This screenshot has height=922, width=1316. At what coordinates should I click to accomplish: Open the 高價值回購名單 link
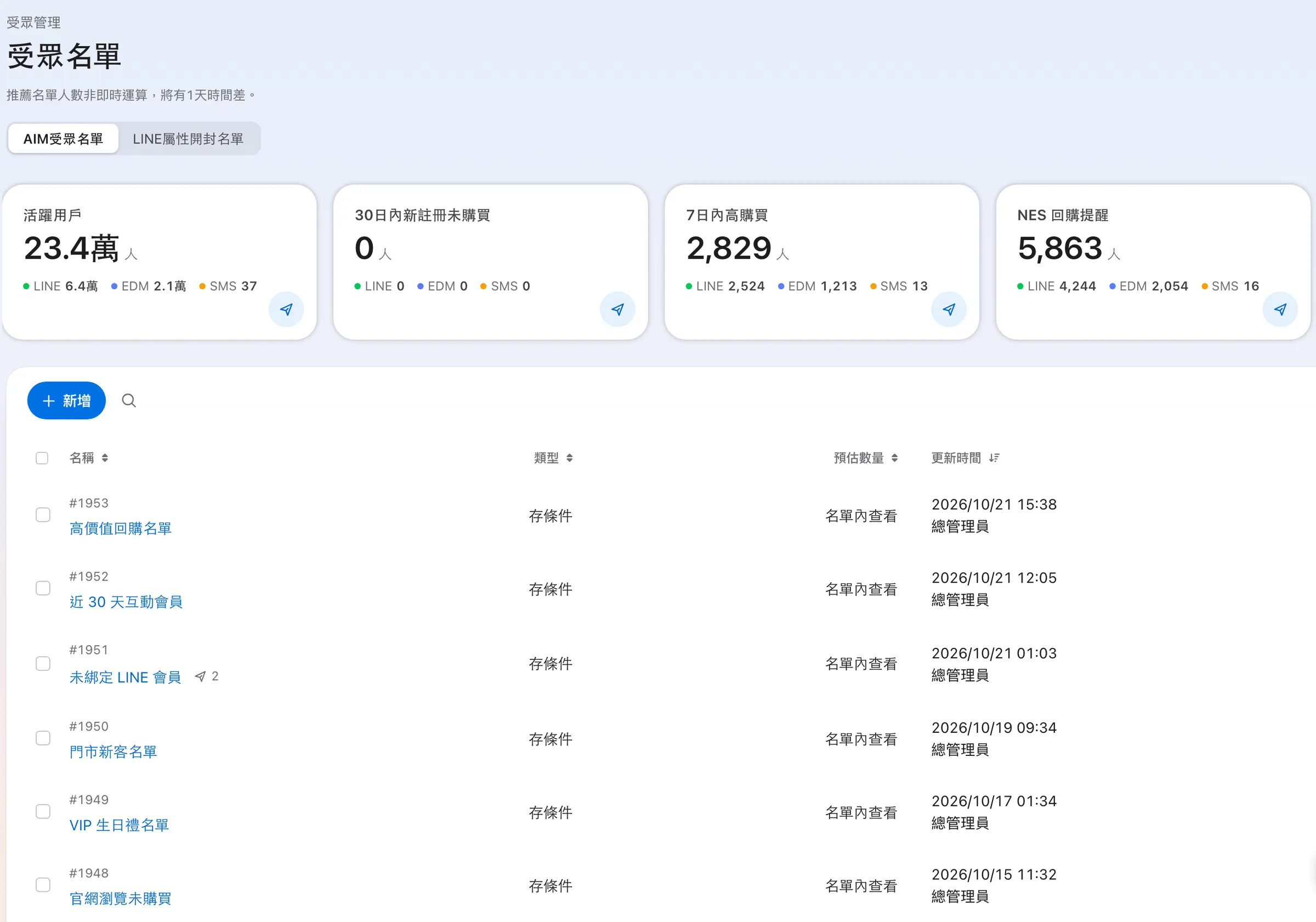[121, 528]
